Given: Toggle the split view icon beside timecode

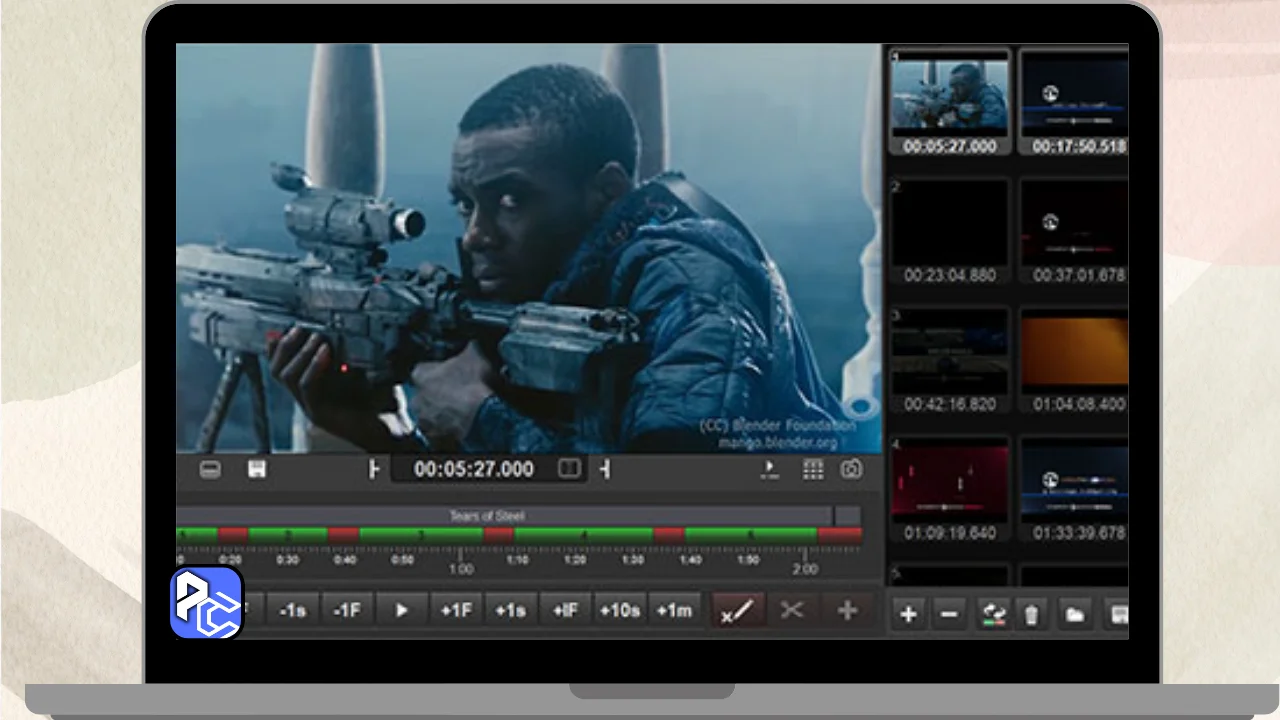Looking at the screenshot, I should click(569, 469).
